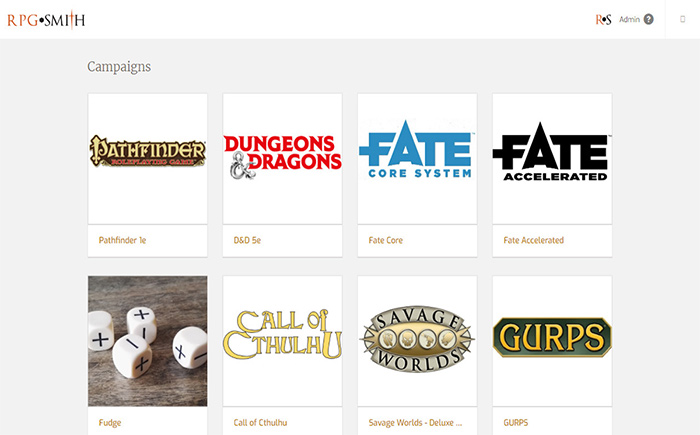Open the Fudge dice photo thumbnail
The image size is (700, 435).
click(148, 341)
